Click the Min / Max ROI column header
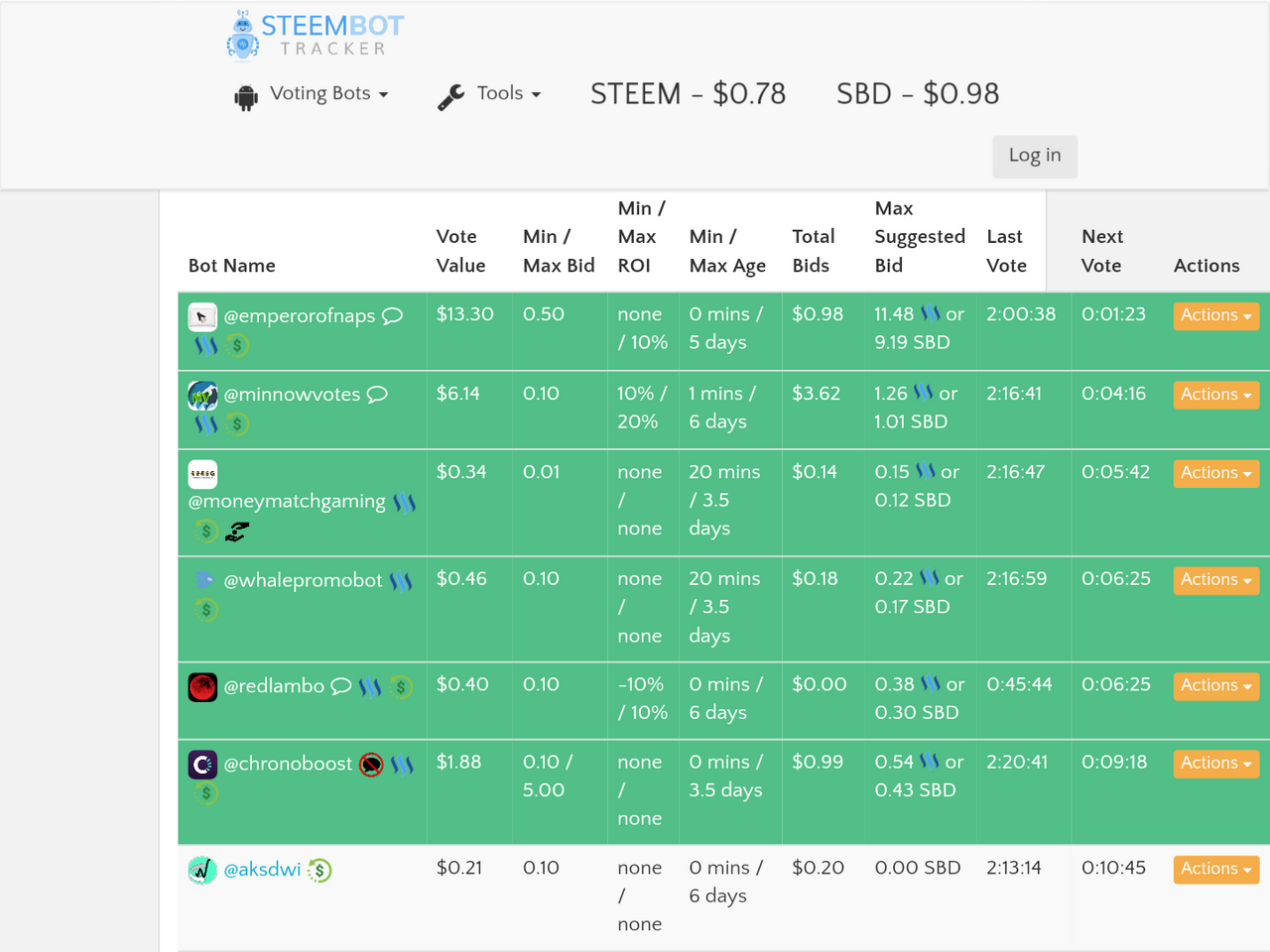Viewport: 1270px width, 952px height. point(641,237)
